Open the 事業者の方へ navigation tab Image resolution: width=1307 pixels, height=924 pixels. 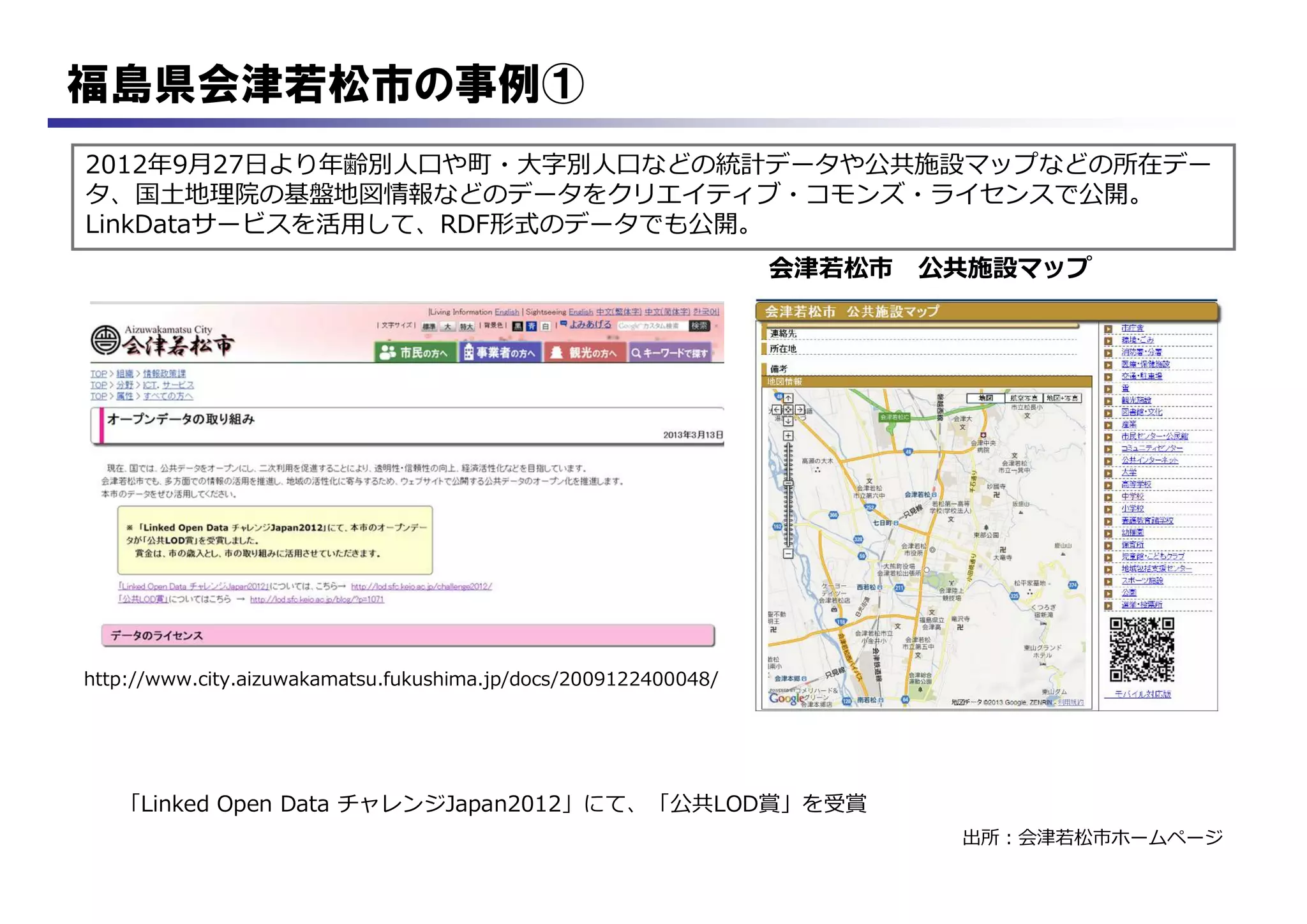coord(500,352)
